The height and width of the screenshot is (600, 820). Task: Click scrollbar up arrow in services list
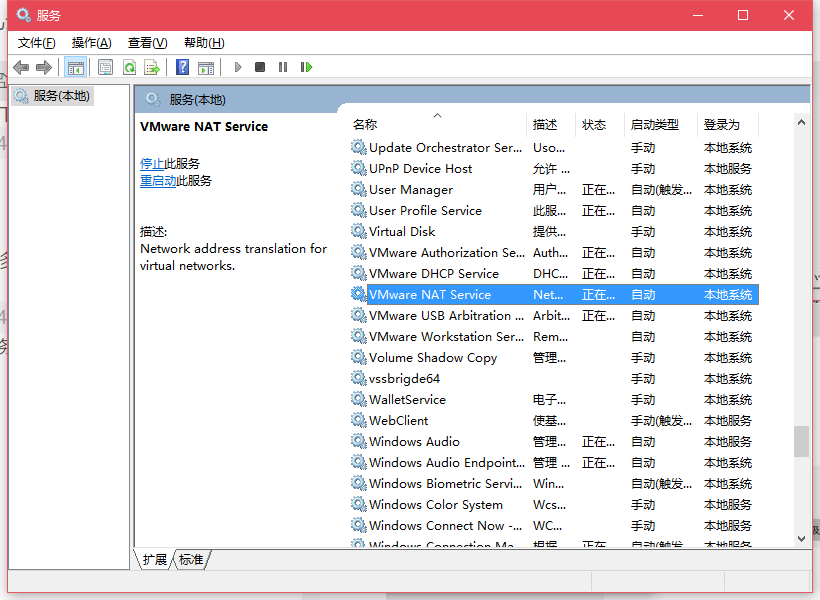(801, 122)
